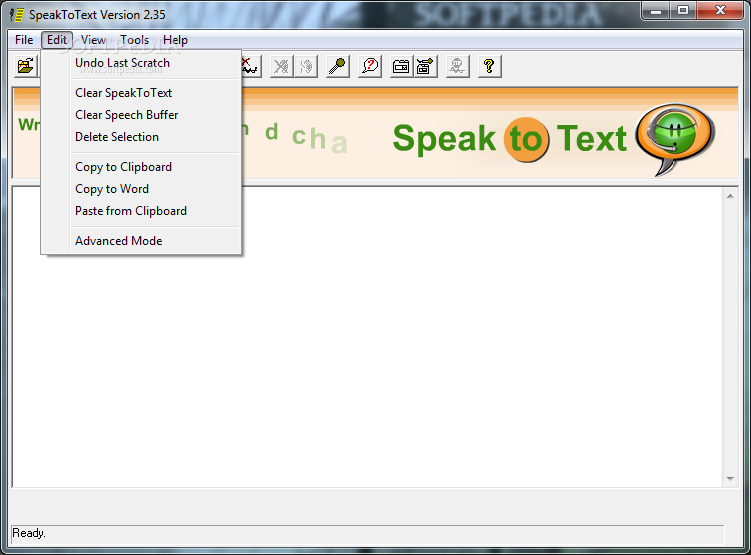This screenshot has width=751, height=555.
Task: Minimize the SpeakToText window
Action: pos(656,11)
